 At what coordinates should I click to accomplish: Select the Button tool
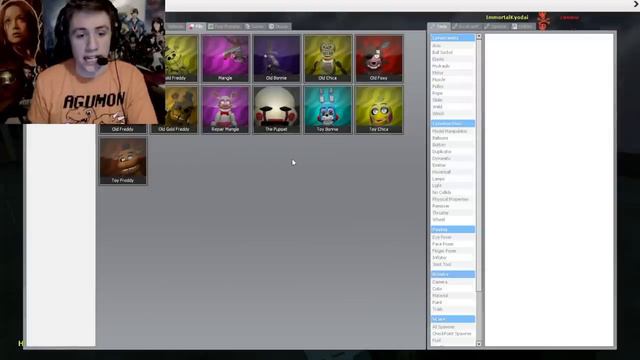click(453, 145)
